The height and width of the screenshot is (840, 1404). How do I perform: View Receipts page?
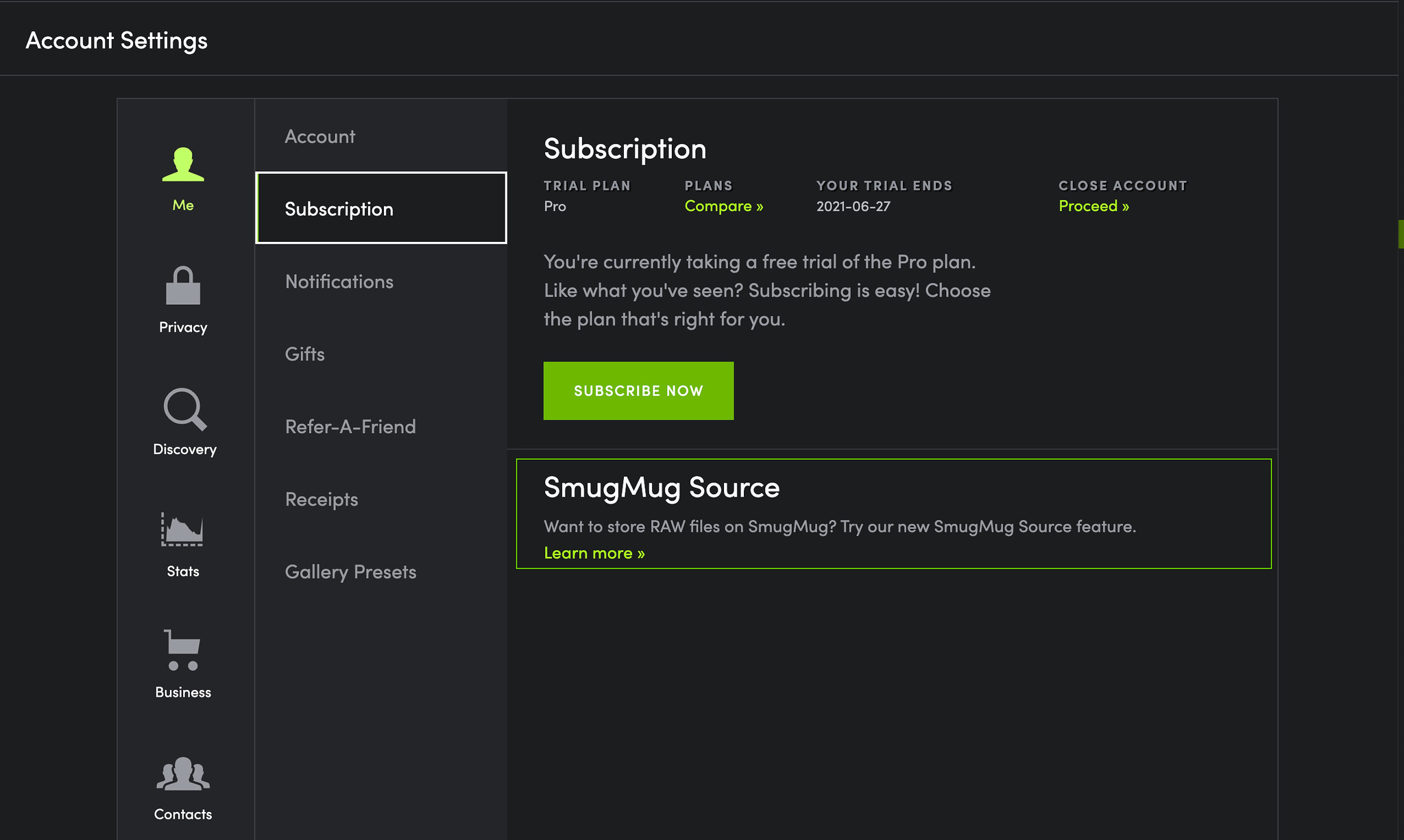tap(380, 499)
